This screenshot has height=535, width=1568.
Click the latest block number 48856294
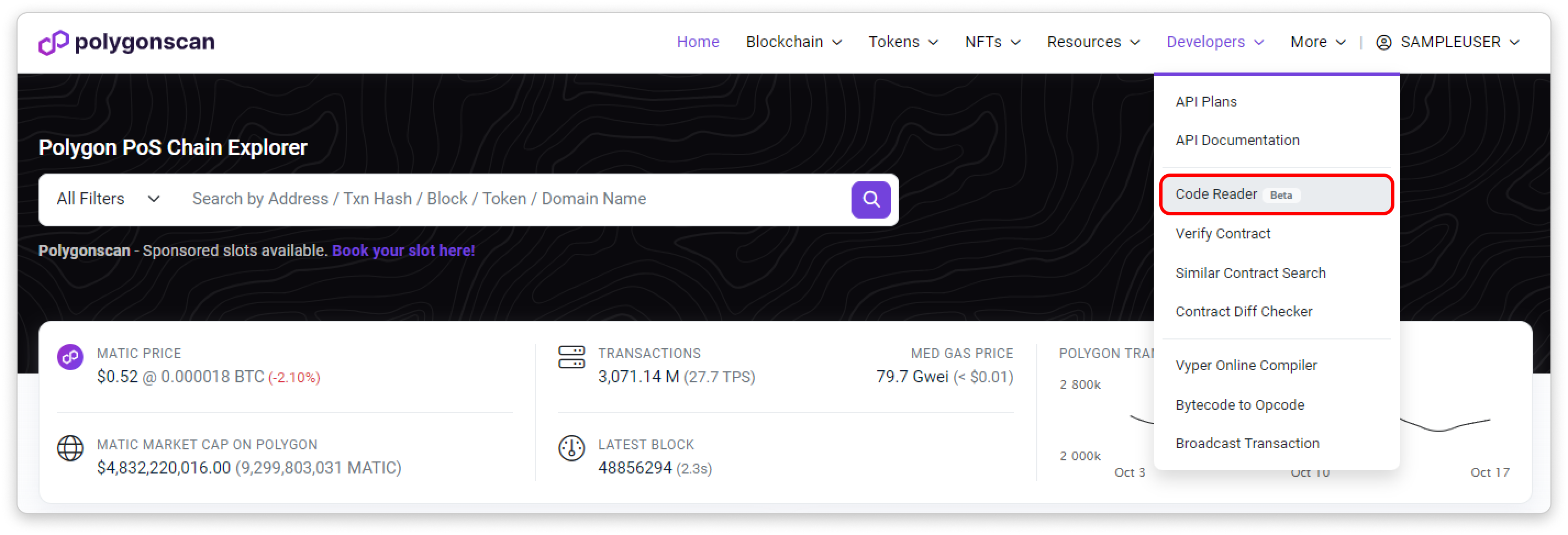634,468
